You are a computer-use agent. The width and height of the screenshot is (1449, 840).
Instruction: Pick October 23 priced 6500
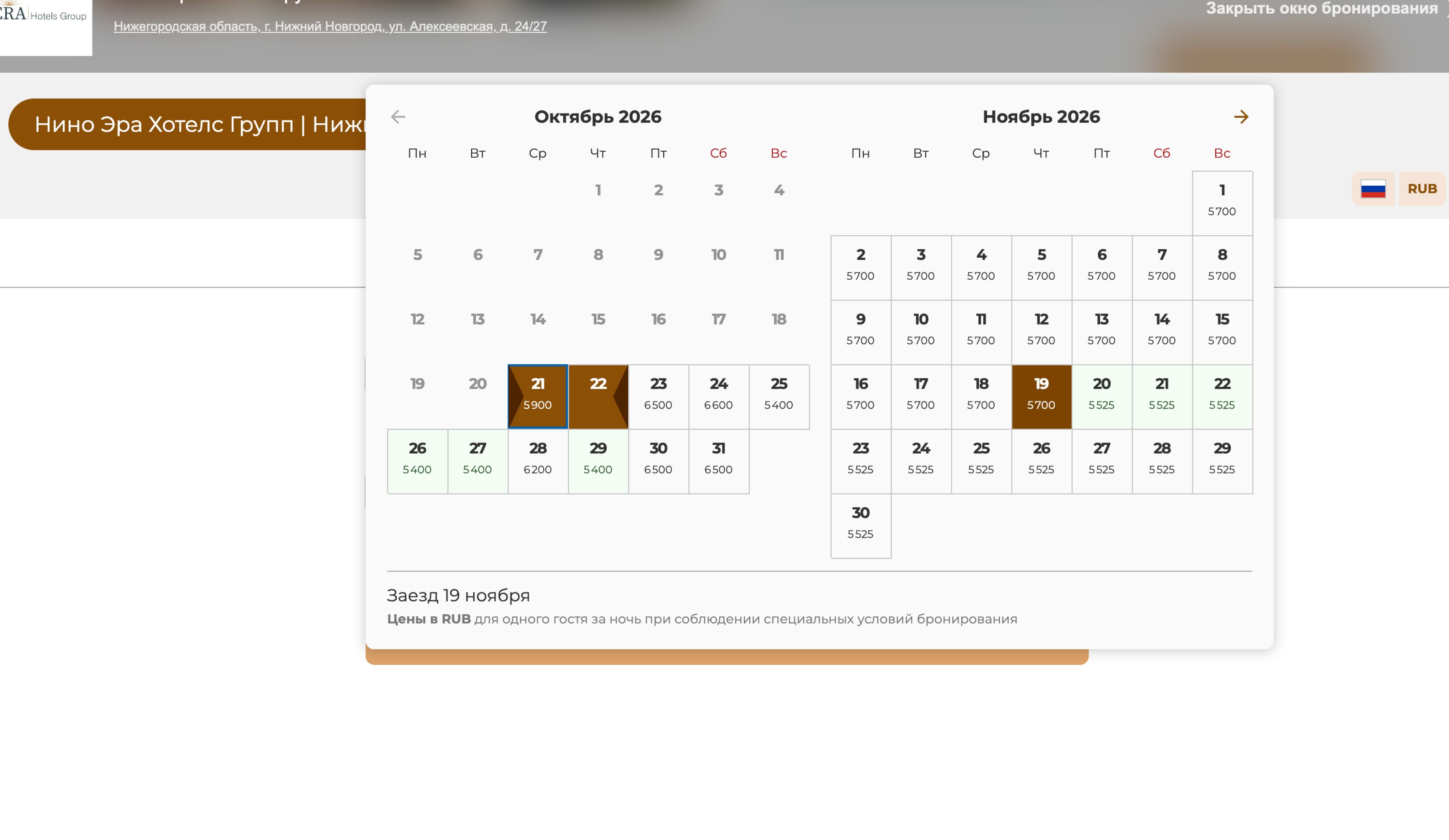click(x=658, y=397)
